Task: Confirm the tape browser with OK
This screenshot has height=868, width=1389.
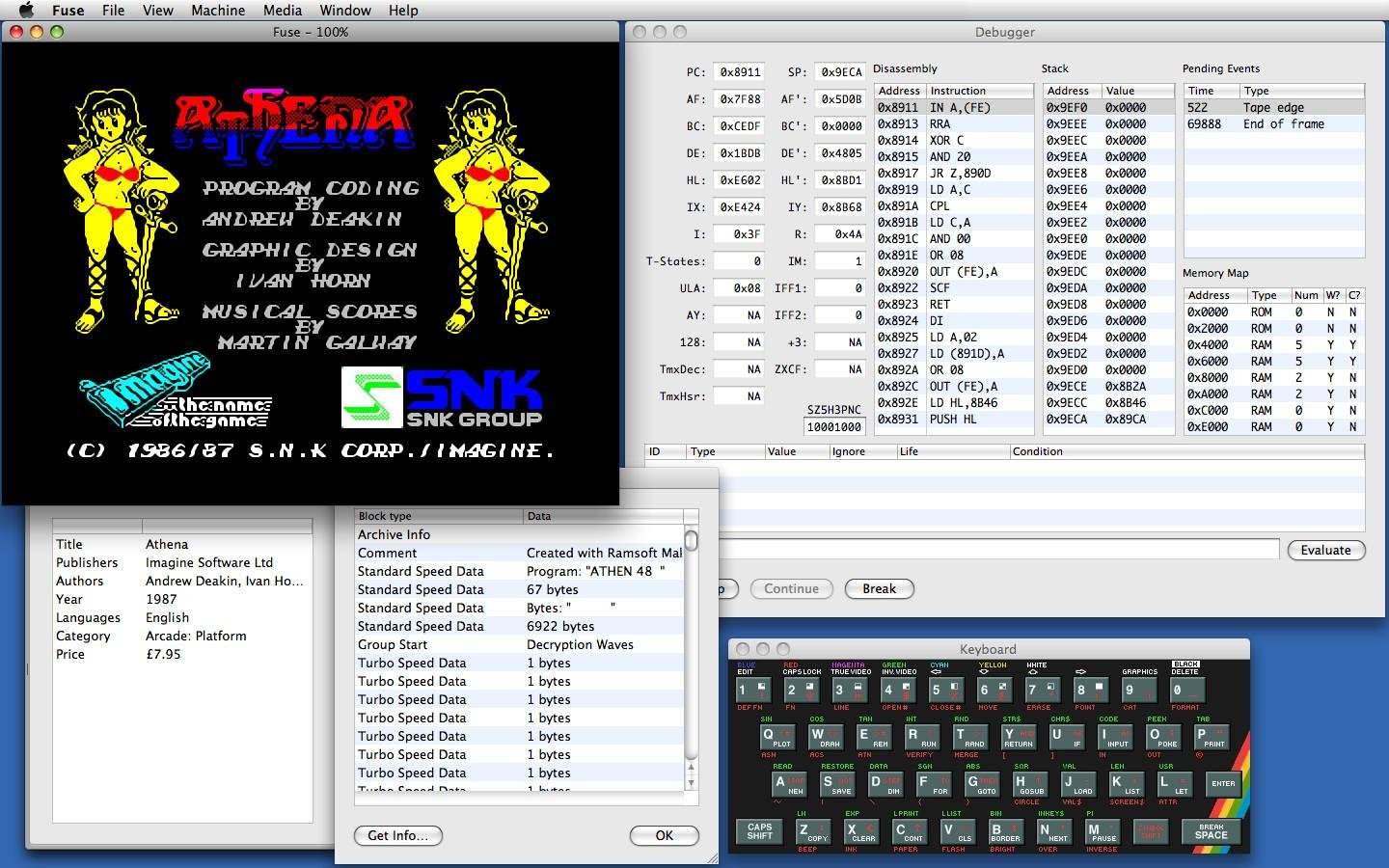Action: (664, 835)
